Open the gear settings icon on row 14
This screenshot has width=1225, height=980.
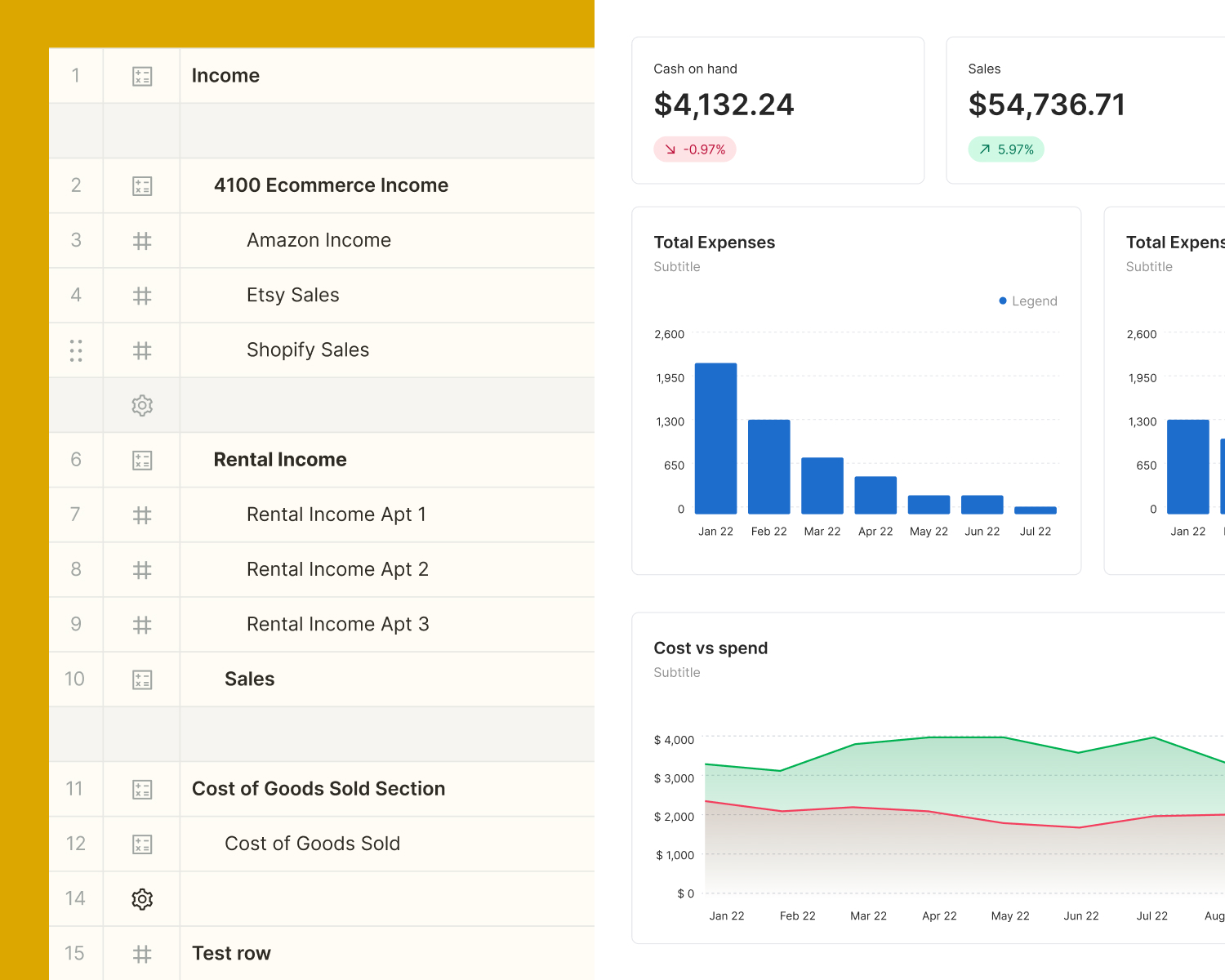[x=142, y=898]
